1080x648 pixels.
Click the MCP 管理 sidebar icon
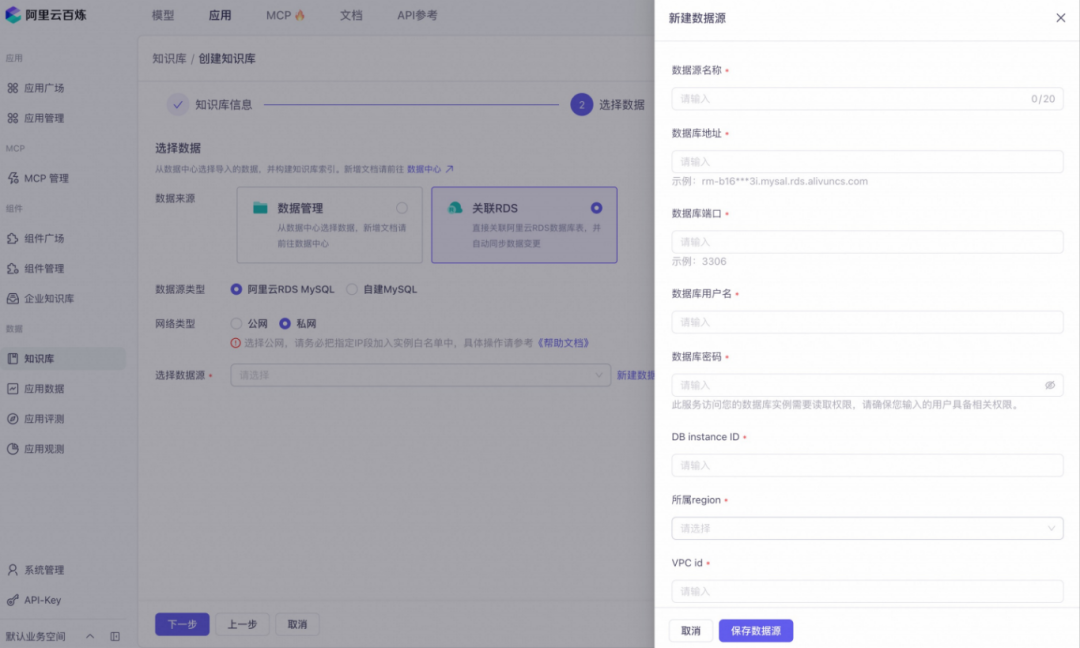click(x=12, y=178)
